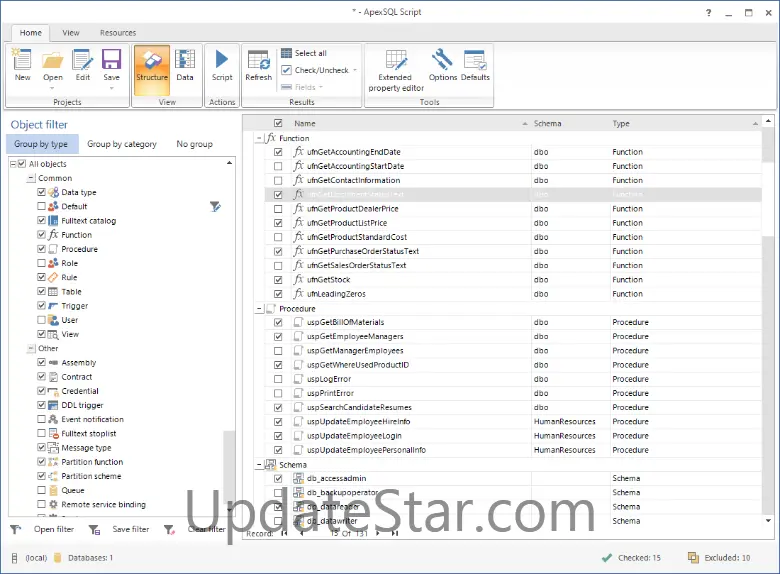Click the filter funnel icon beside Default
The height and width of the screenshot is (574, 780).
click(215, 206)
